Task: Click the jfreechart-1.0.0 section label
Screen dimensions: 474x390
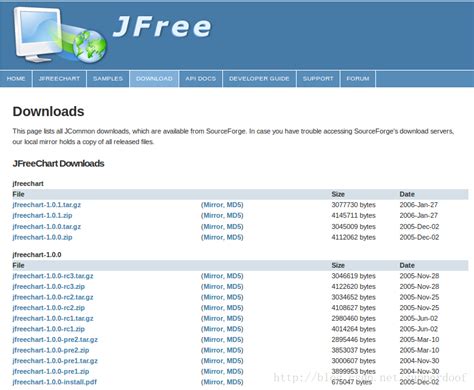Action: click(37, 255)
